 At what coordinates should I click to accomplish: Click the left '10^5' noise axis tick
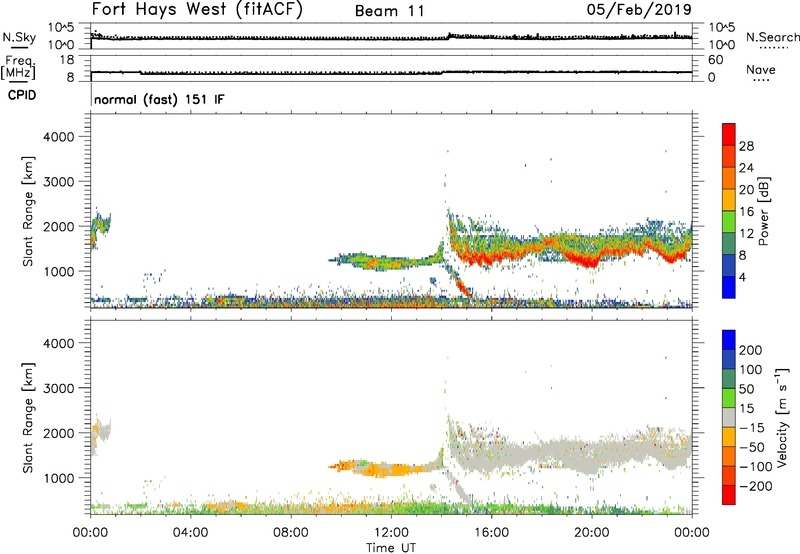[61, 28]
